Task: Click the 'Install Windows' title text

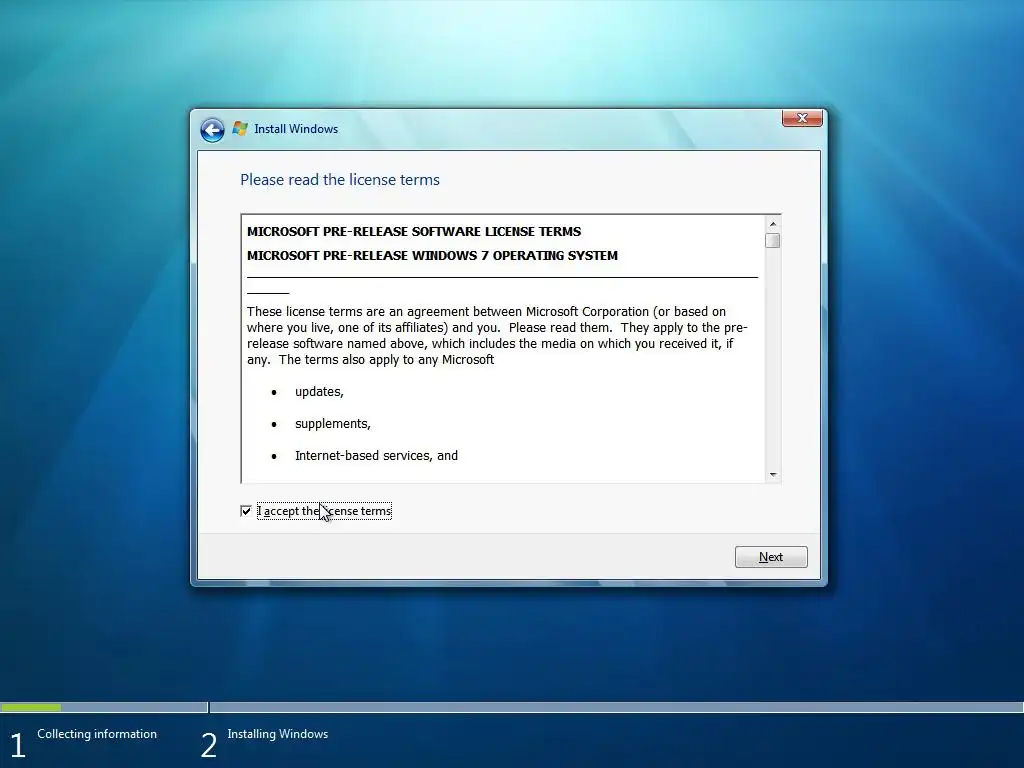Action: (296, 129)
